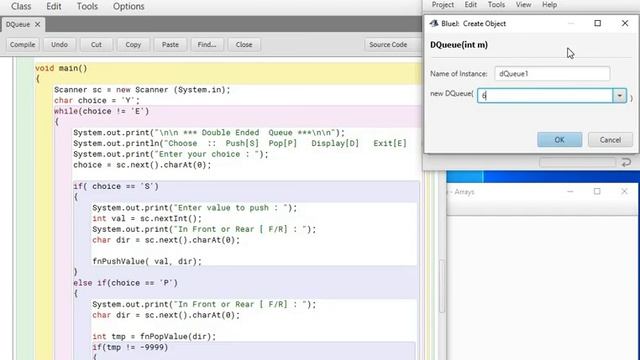Click the BlueJ icon in dialog title bar
This screenshot has width=640, height=360.
click(x=433, y=24)
